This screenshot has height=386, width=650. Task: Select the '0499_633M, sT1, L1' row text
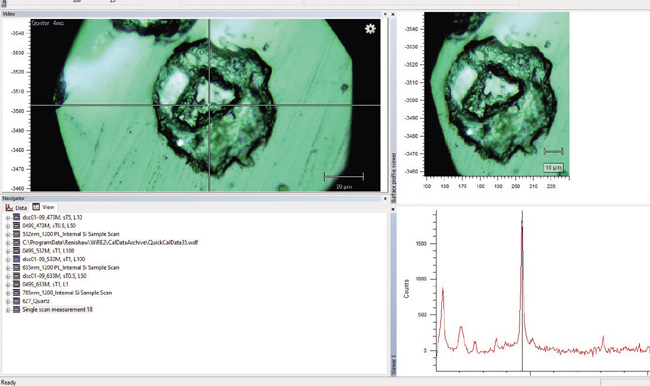45,284
